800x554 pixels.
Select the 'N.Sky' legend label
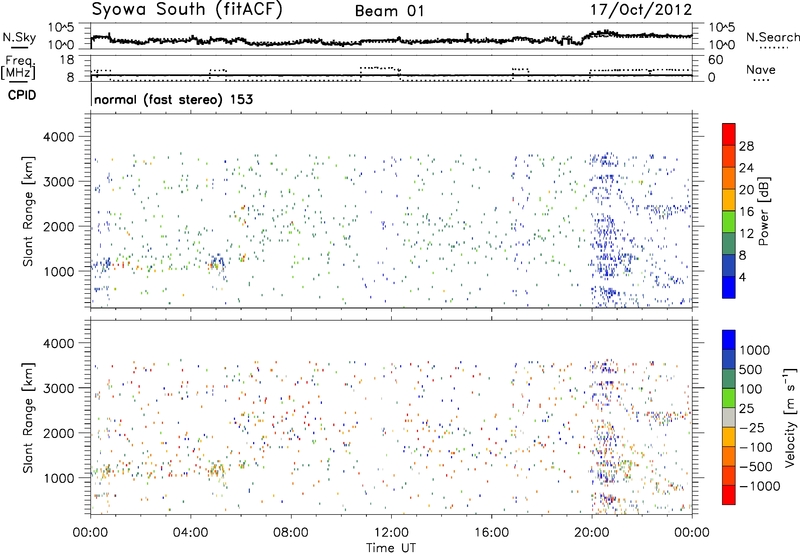tap(19, 37)
